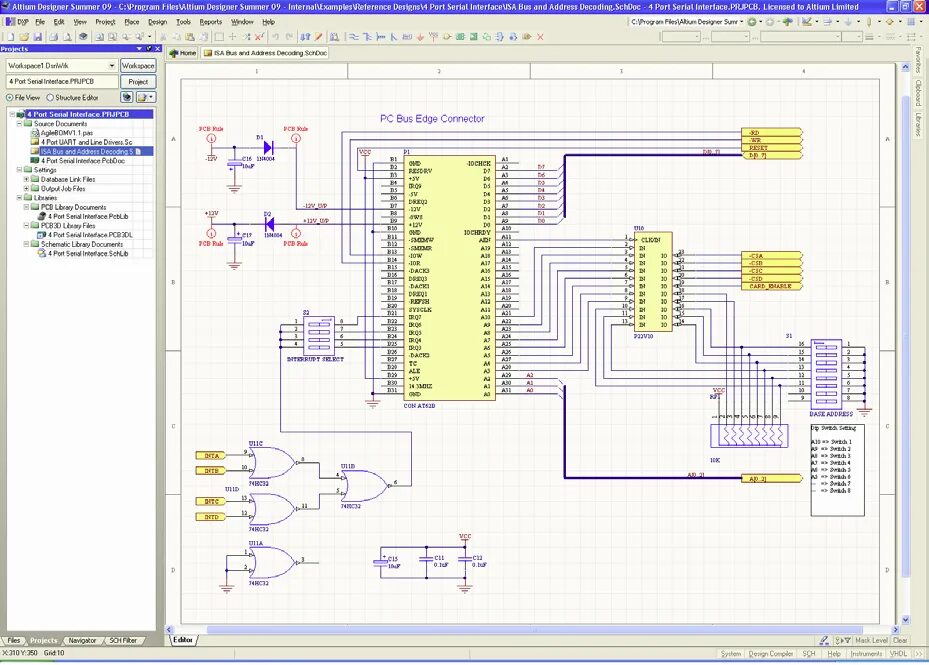Select the File View radio button
The width and height of the screenshot is (929, 665).
[x=9, y=97]
